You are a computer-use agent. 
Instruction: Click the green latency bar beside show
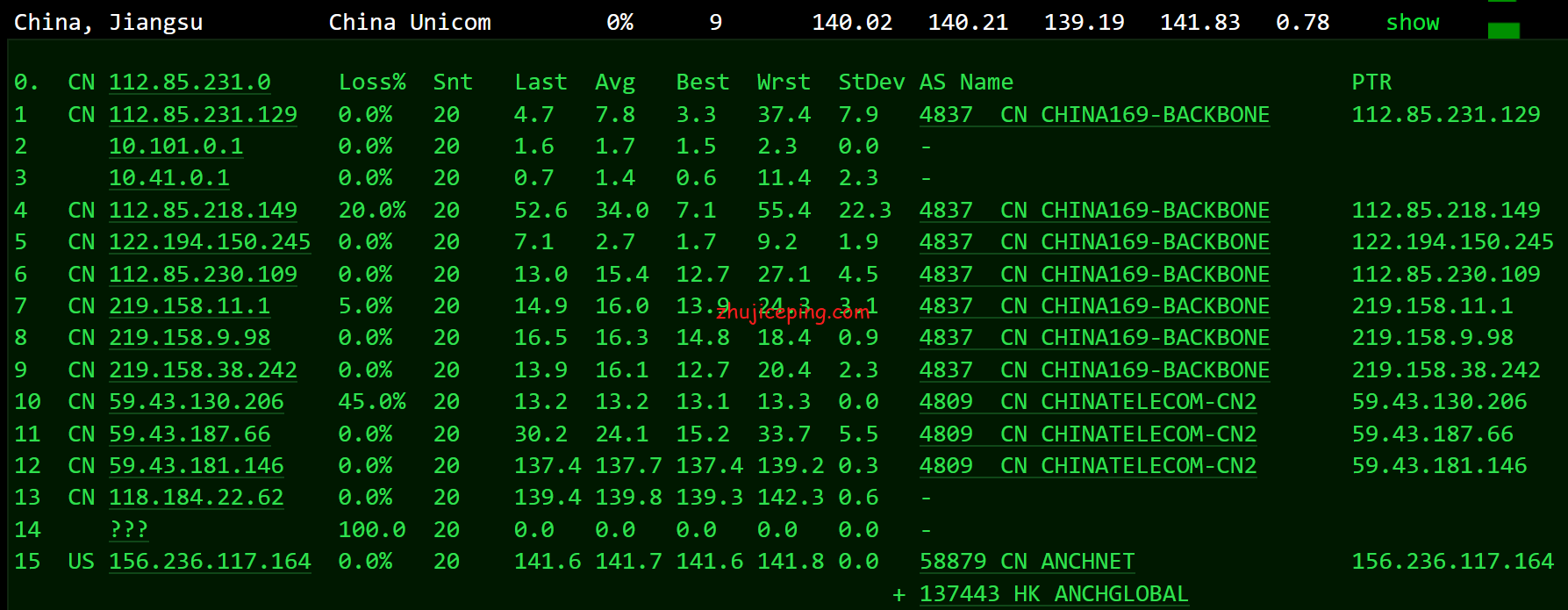pos(1503,31)
